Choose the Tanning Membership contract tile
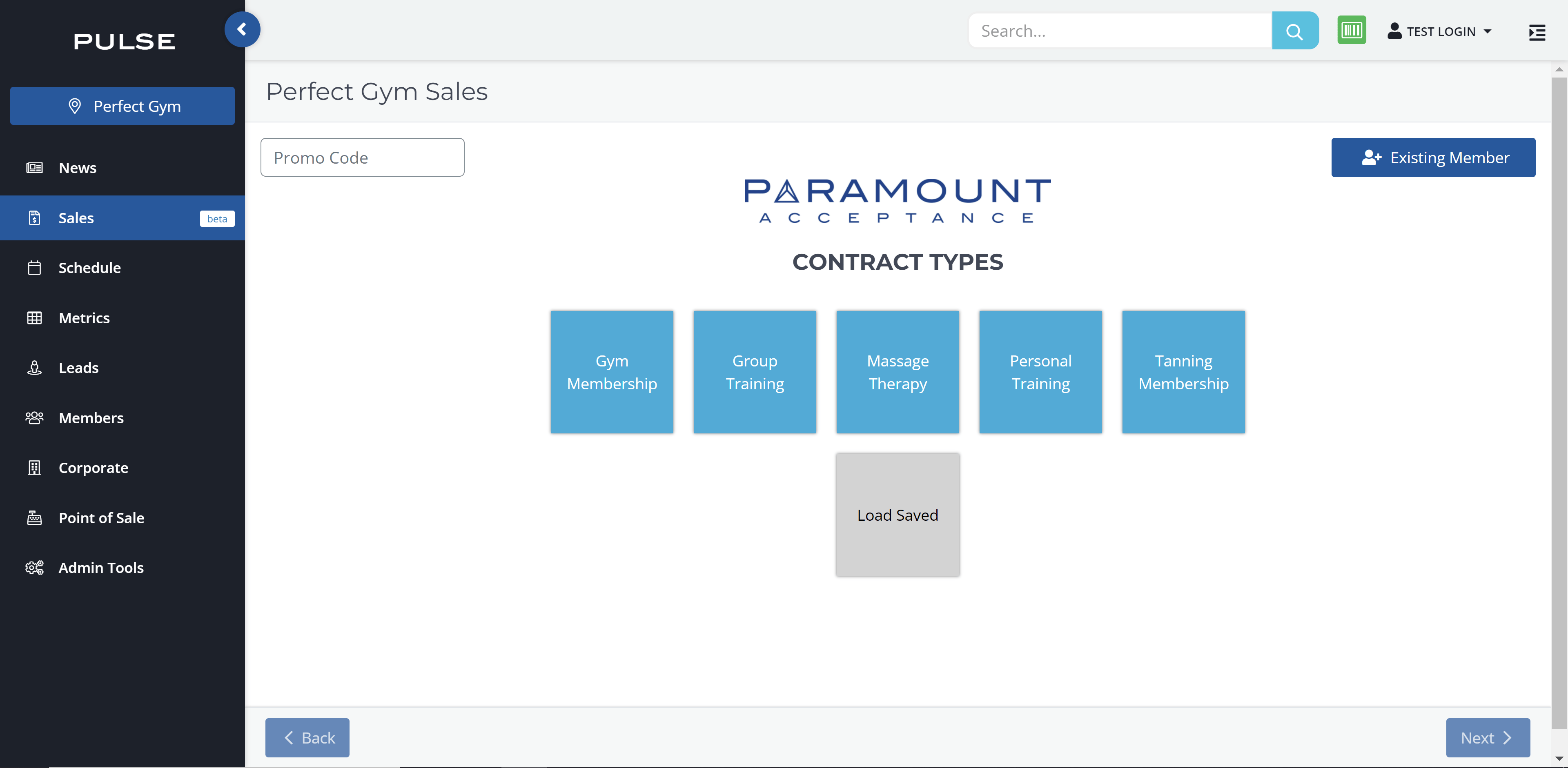The height and width of the screenshot is (768, 1568). coord(1183,372)
